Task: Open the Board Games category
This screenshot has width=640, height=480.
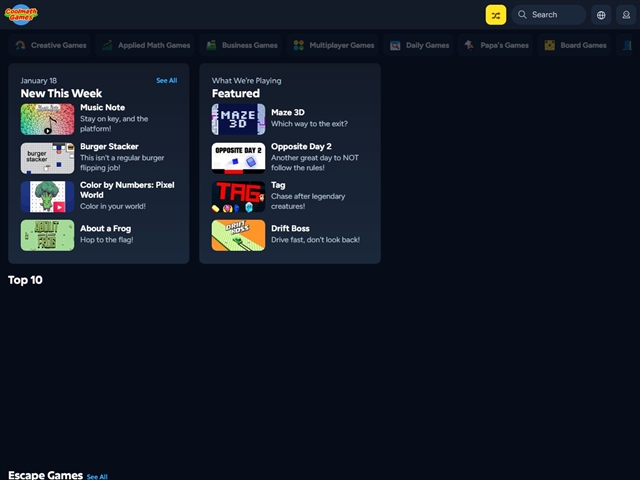Action: coord(575,45)
